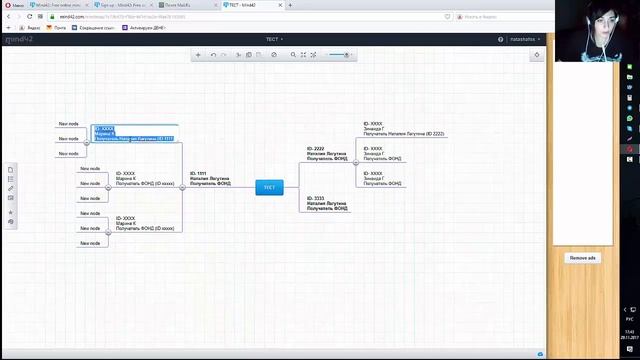Click the bookmark heart icon in address bar
This screenshot has width=640, height=360.
447,17
